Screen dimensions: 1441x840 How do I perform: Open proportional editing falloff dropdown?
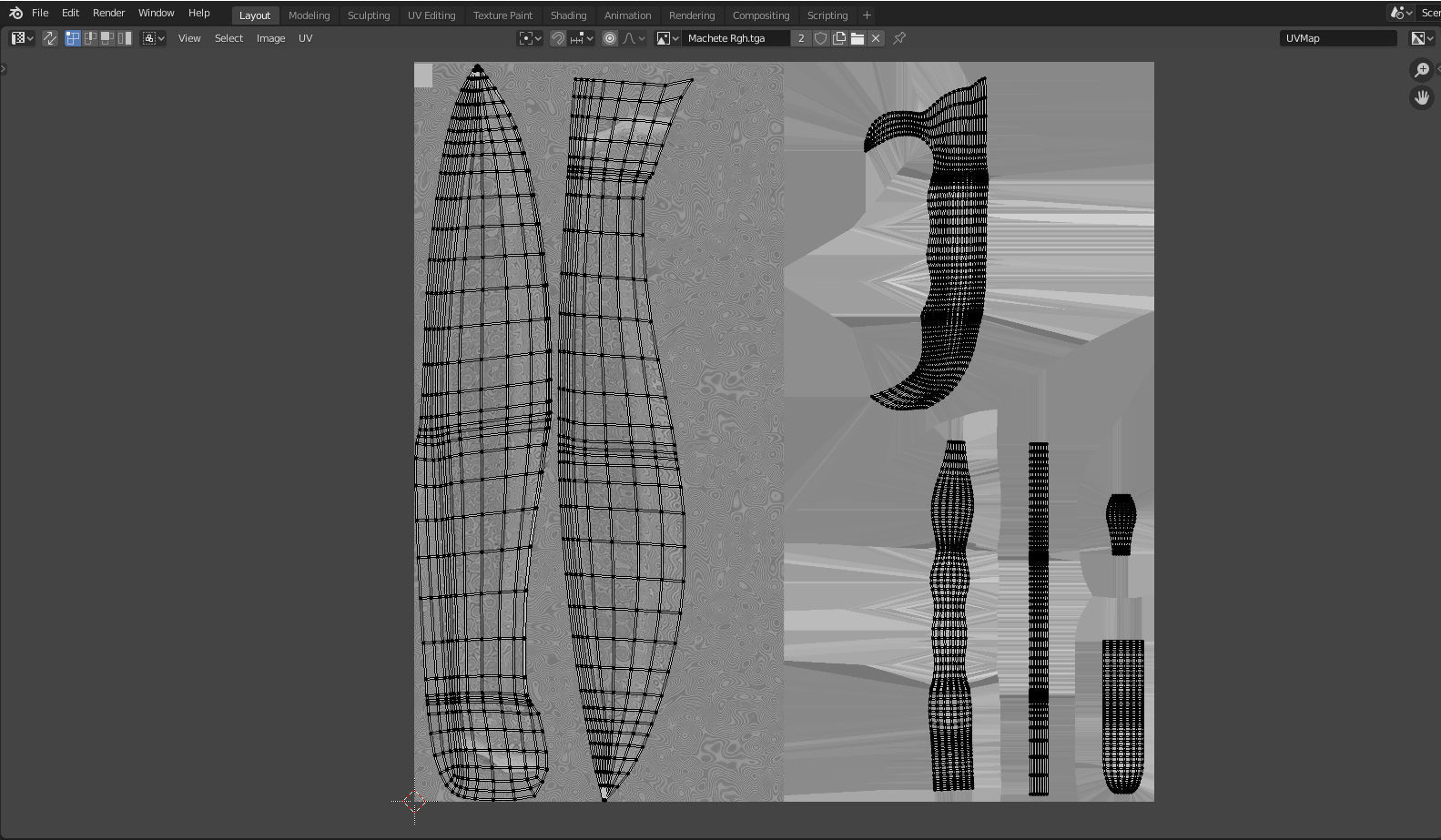point(634,38)
